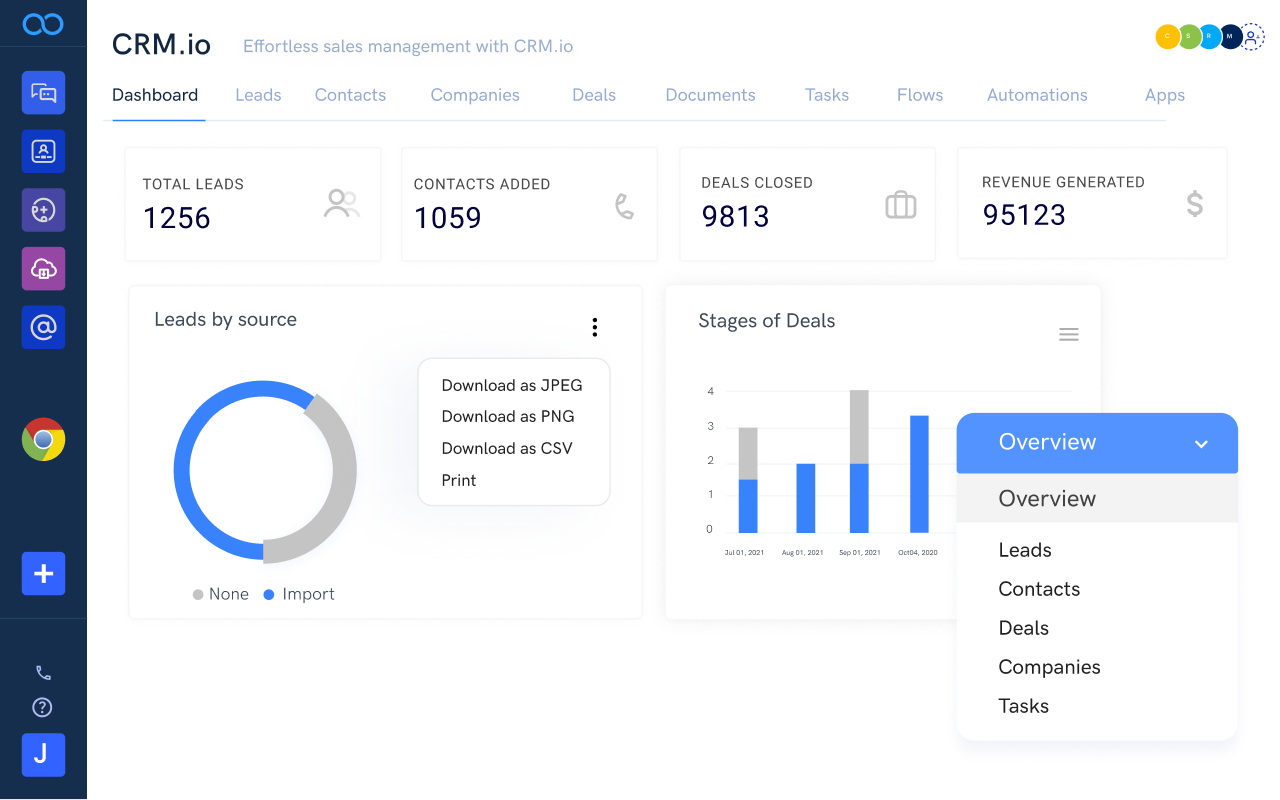Open the stethoscope-plus sidebar icon
The width and height of the screenshot is (1280, 800).
[x=43, y=210]
